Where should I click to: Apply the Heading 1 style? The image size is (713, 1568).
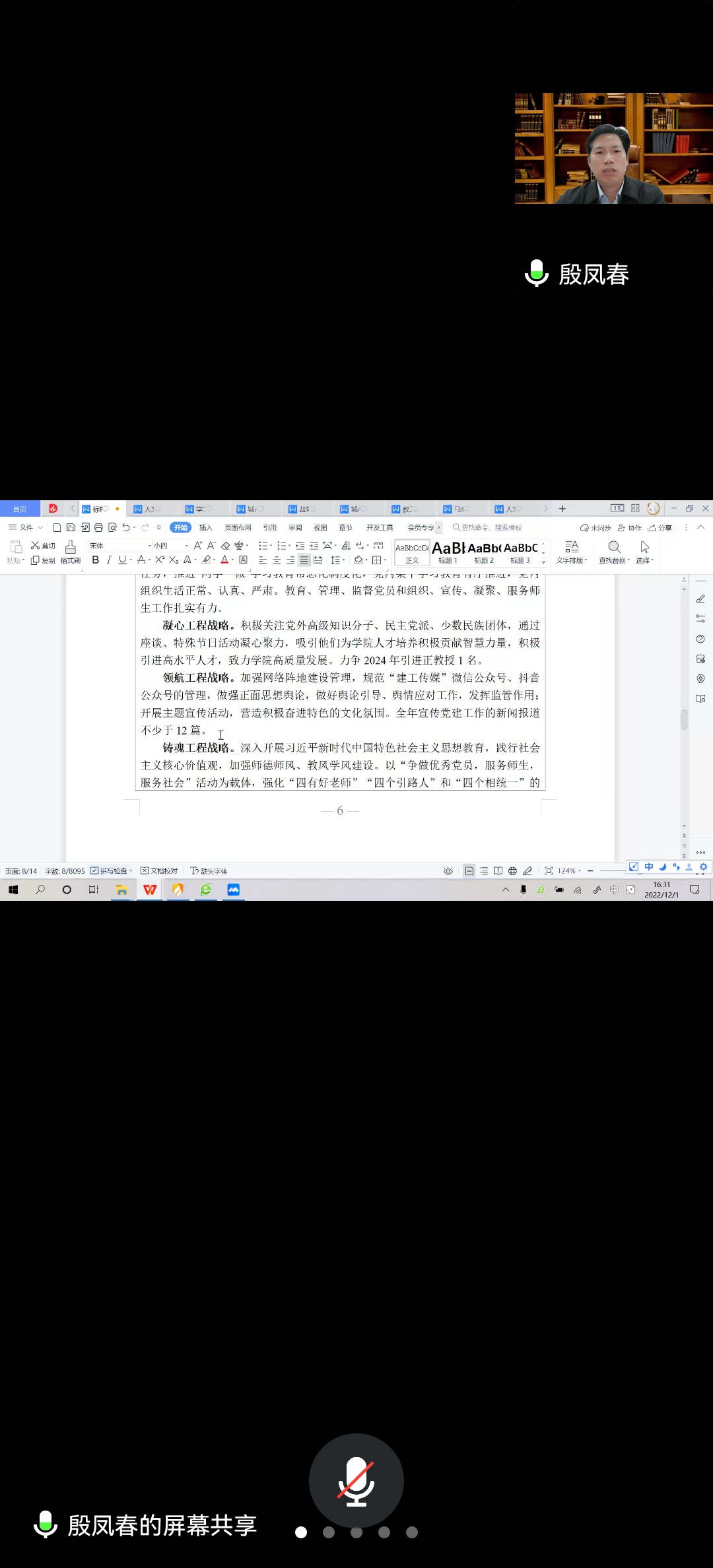tap(448, 552)
